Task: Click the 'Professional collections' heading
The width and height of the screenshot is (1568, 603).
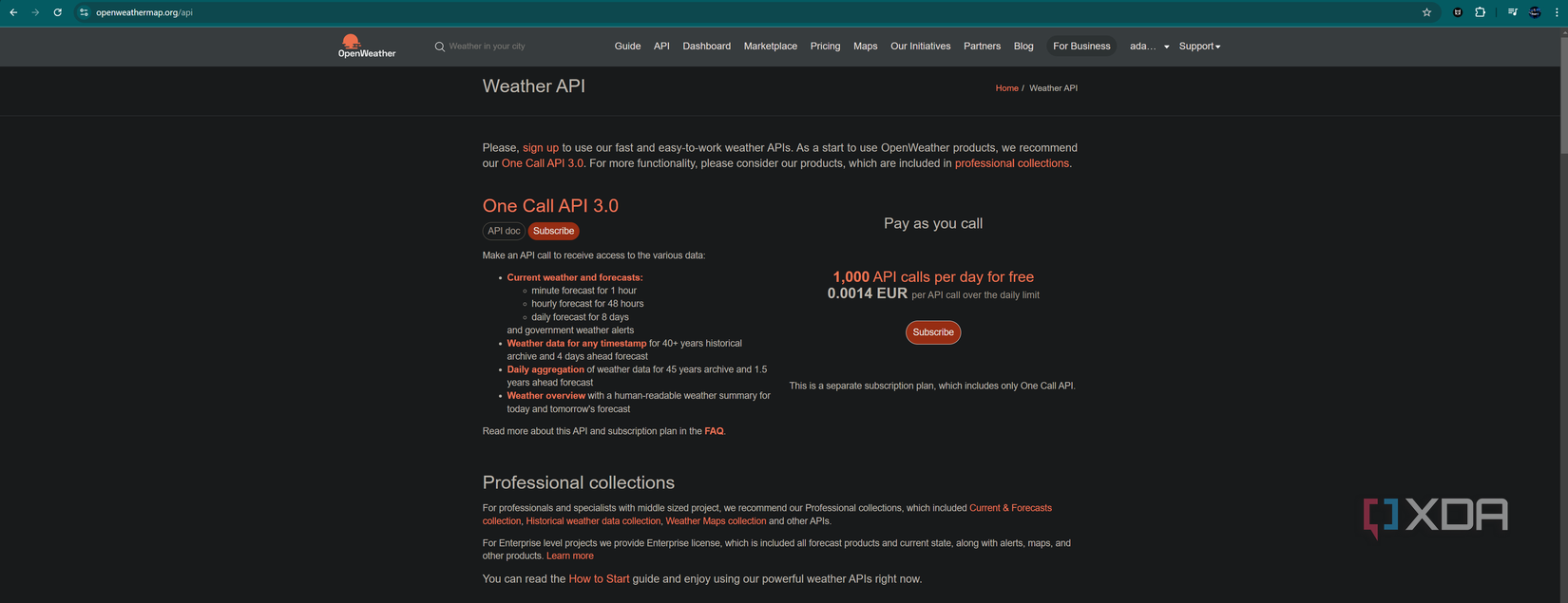Action: (578, 482)
